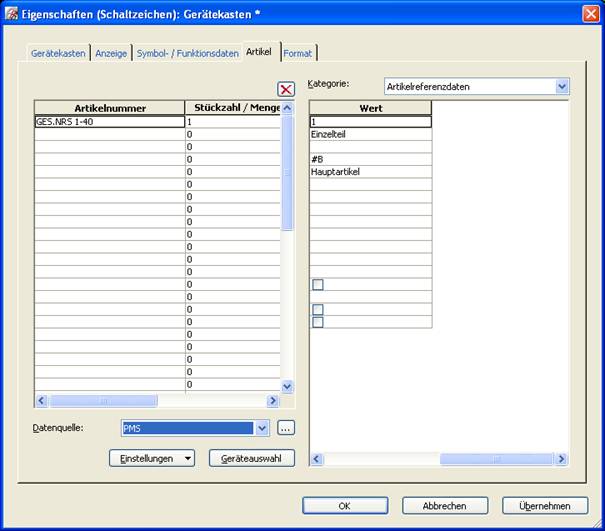Image resolution: width=605 pixels, height=531 pixels.
Task: Expand the Datenquelle PMS combo box
Action: 262,428
